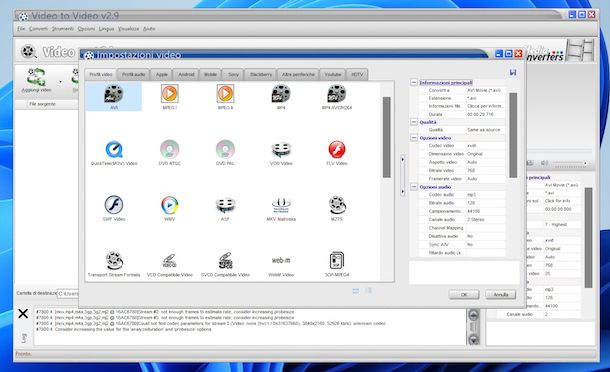
Task: Open the Android tab
Action: point(186,74)
